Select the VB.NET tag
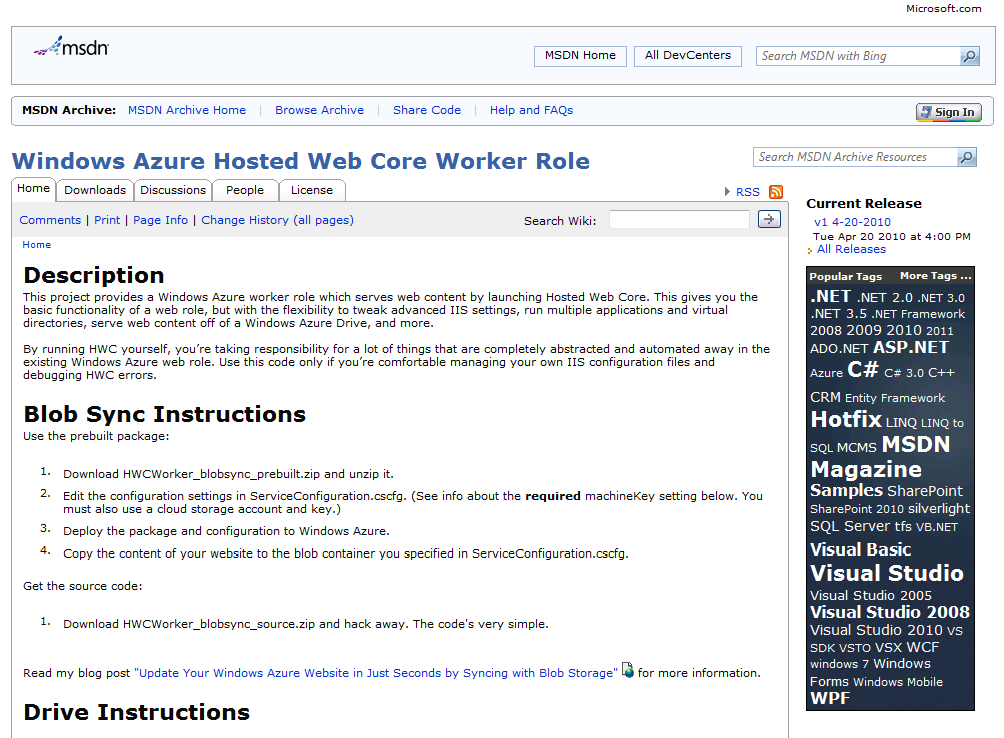Viewport: 1004px width, 738px height. click(x=937, y=527)
